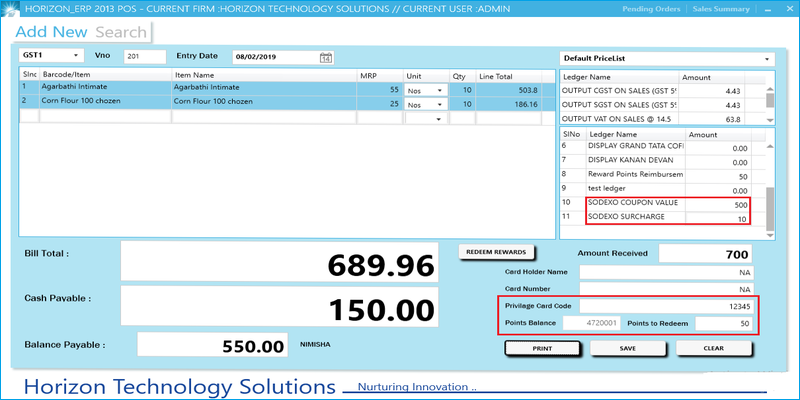Open Pending Orders from the title bar
The image size is (800, 400).
(651, 9)
